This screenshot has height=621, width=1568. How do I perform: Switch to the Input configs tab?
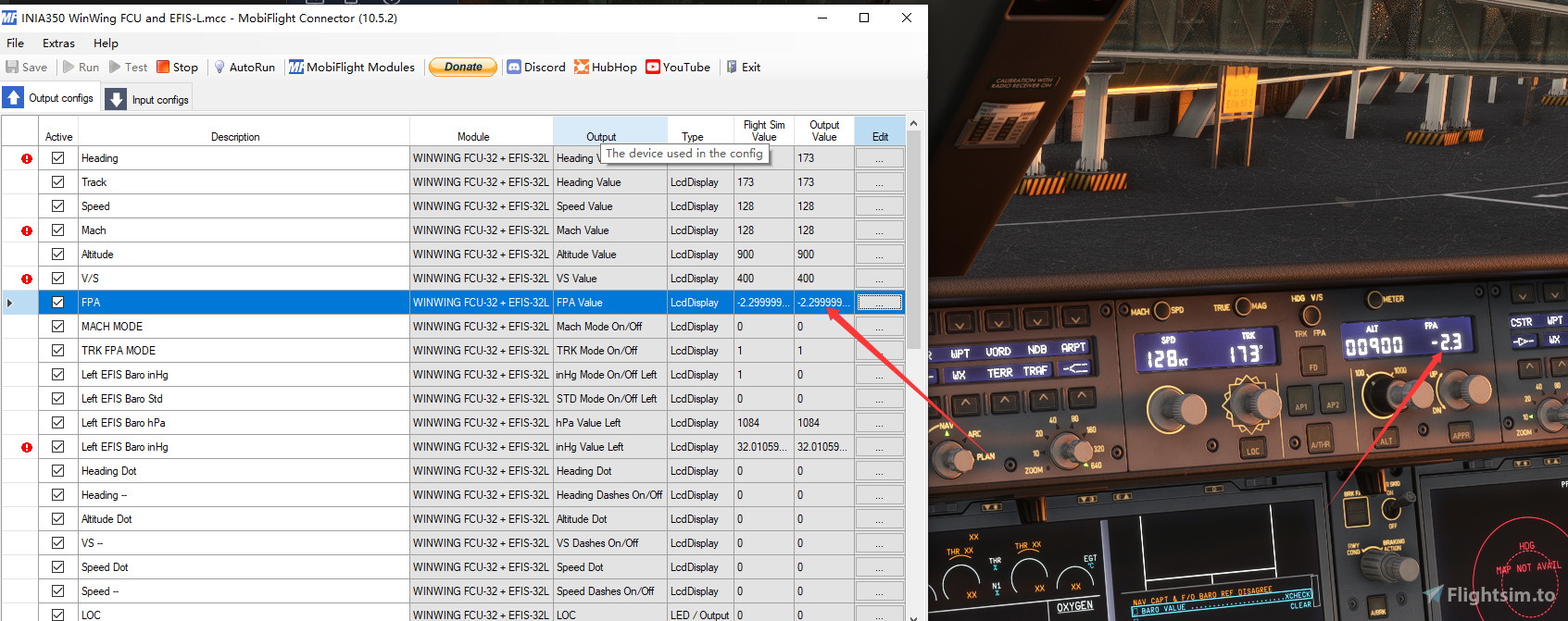click(147, 99)
